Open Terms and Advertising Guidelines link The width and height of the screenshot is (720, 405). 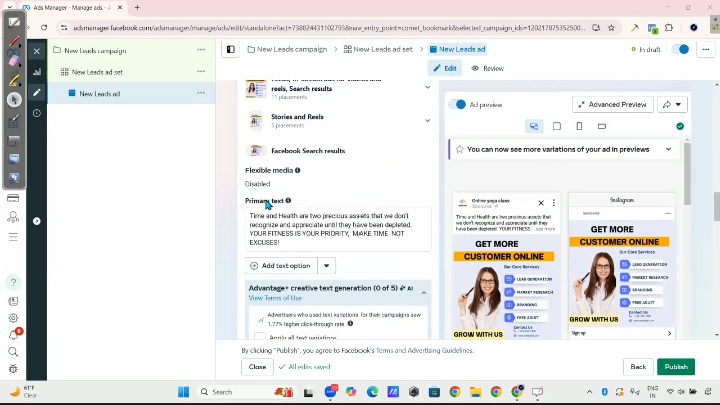[x=424, y=350]
